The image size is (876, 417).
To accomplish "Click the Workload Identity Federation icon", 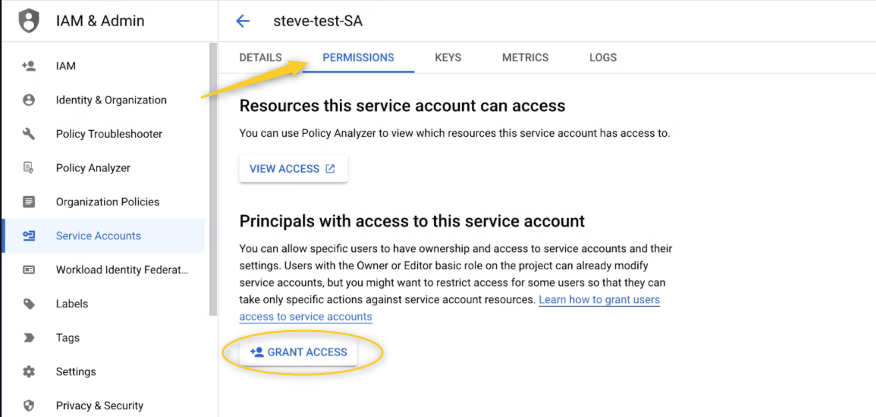I will tap(29, 270).
